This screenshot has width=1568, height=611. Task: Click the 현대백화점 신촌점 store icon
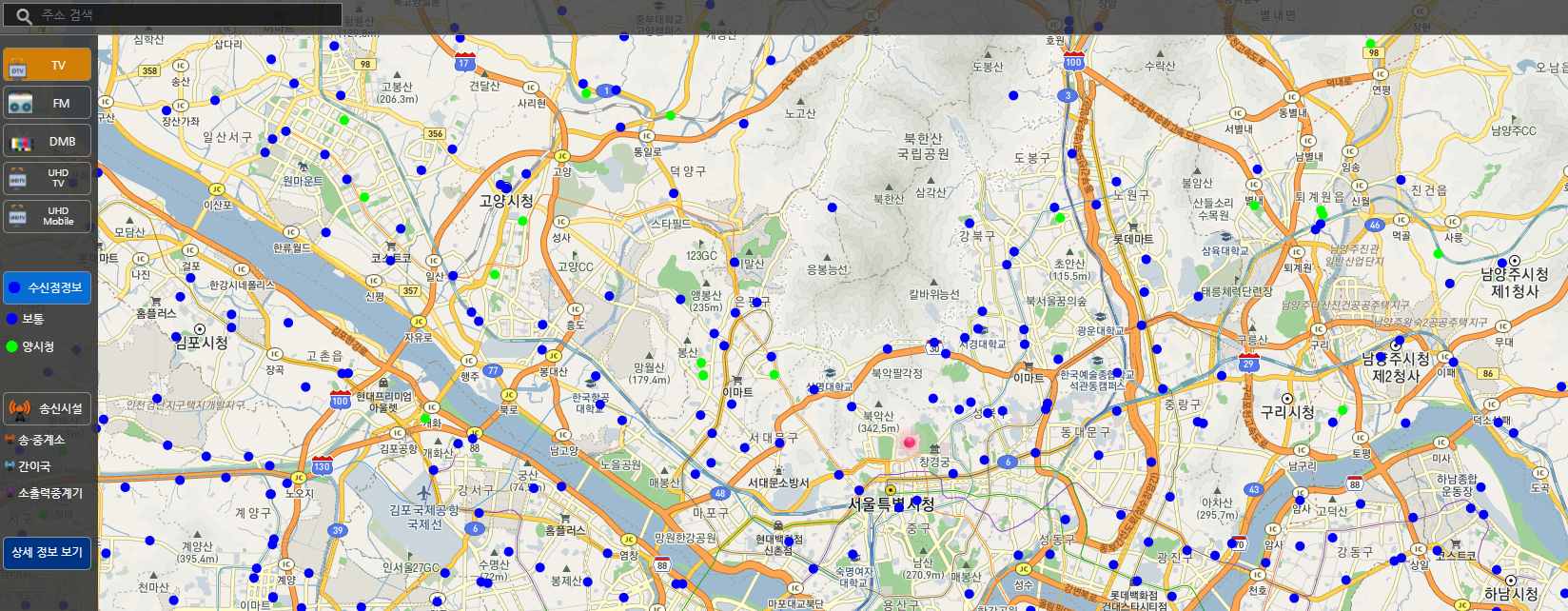click(x=779, y=524)
